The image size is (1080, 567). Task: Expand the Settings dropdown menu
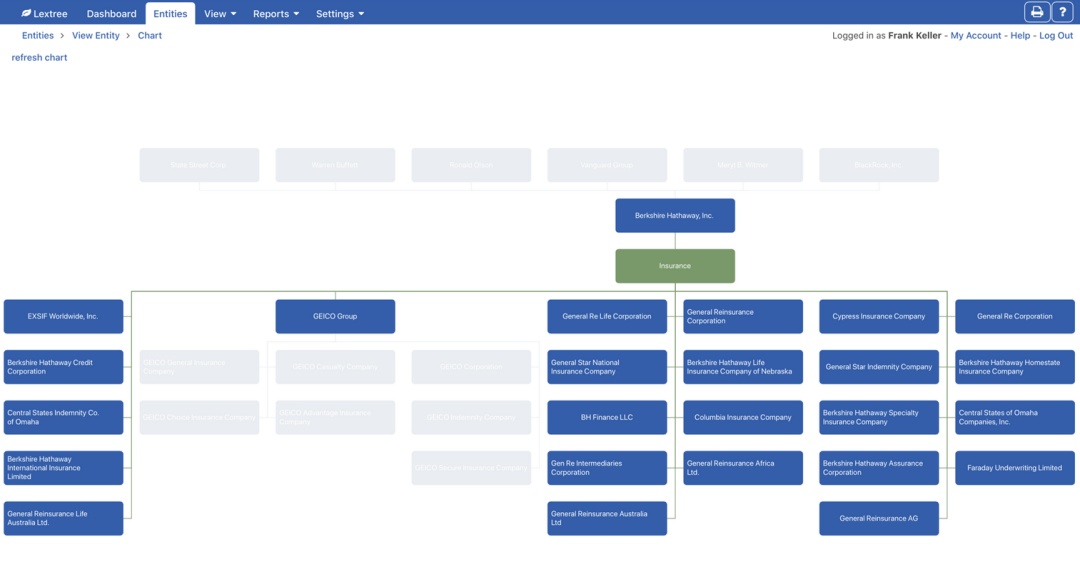(340, 14)
